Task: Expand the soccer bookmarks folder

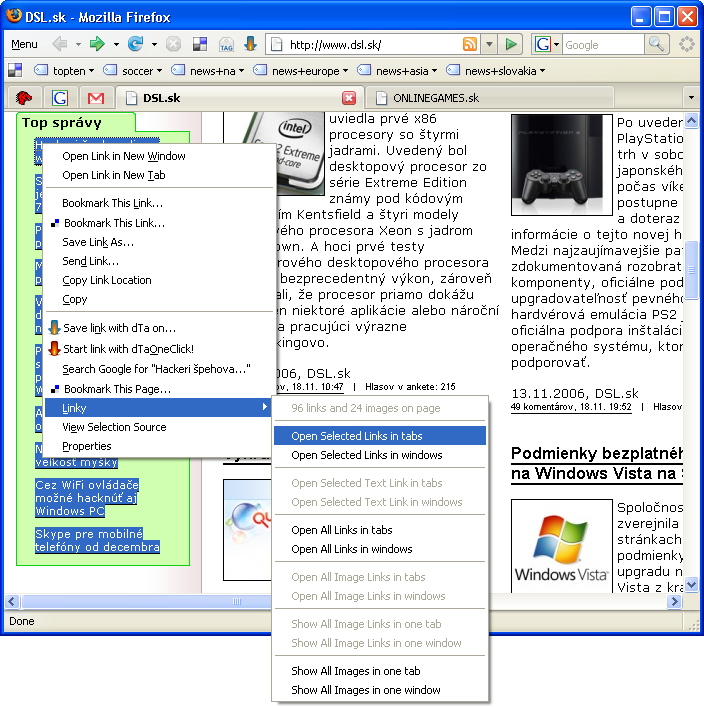Action: click(x=133, y=71)
